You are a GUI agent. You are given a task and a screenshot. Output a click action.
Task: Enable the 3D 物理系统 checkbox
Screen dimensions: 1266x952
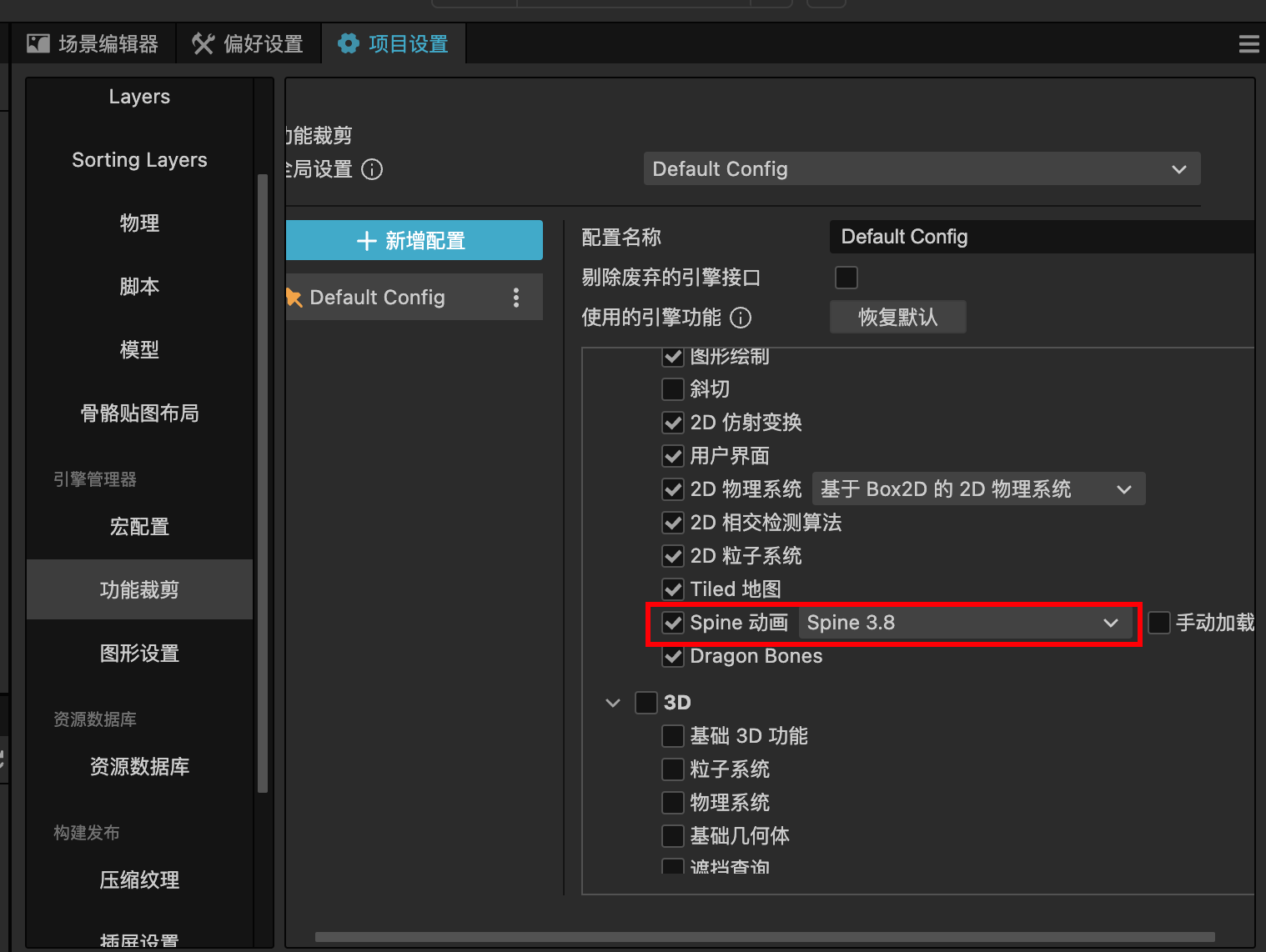point(673,803)
